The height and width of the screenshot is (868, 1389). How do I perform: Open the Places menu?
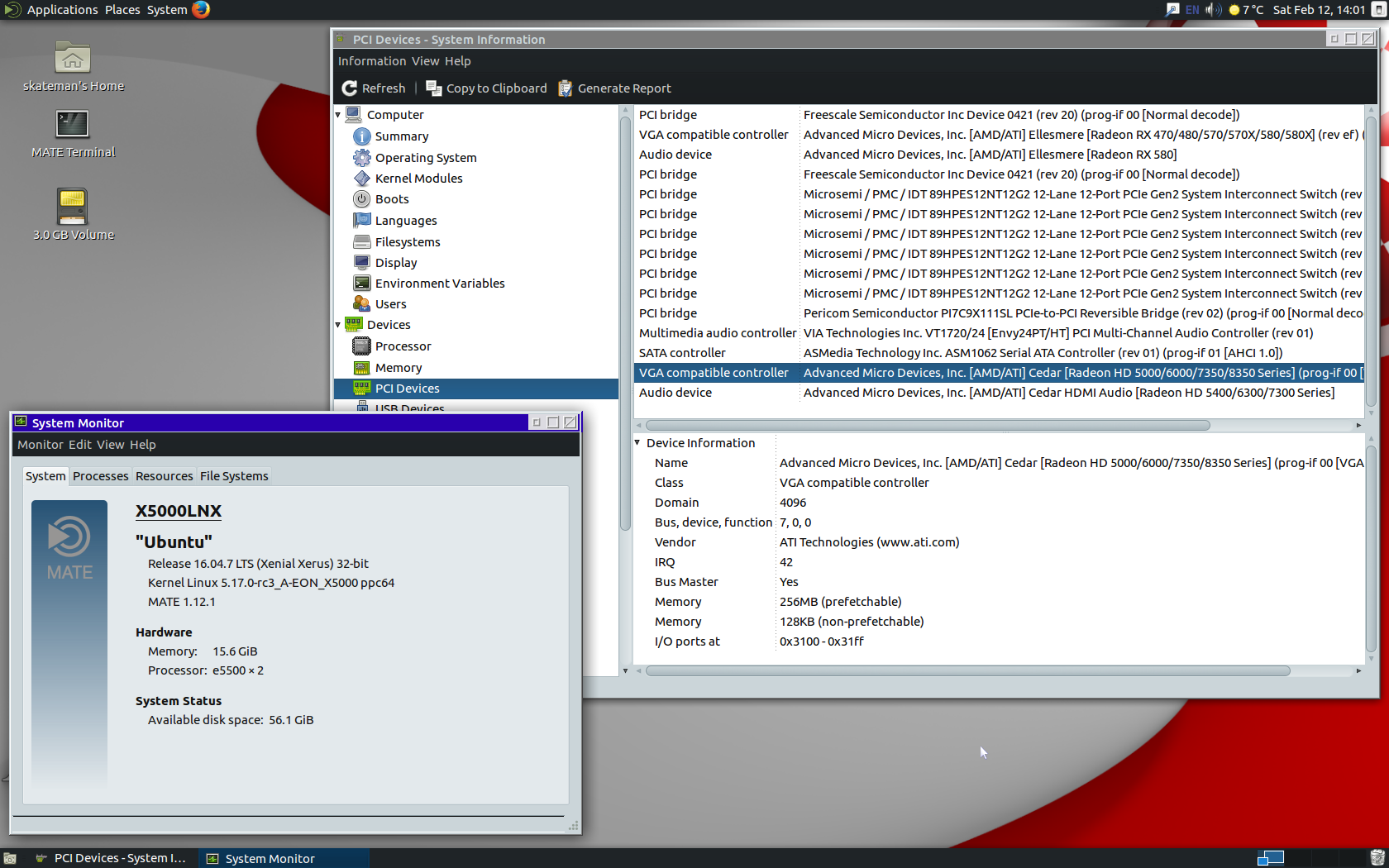122,10
